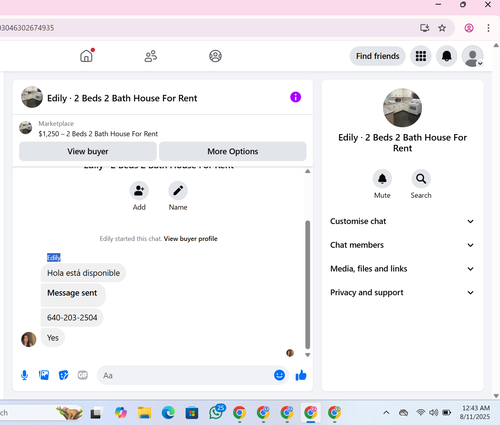This screenshot has width=500, height=425.
Task: Open the taskbar clock showing 12:43 AM
Action: [x=475, y=412]
